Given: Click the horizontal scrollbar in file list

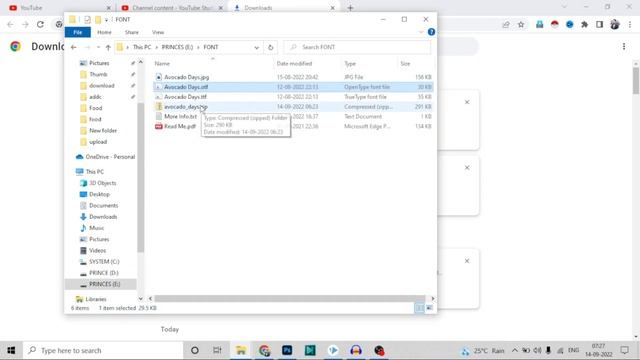Looking at the screenshot, I should (x=289, y=299).
